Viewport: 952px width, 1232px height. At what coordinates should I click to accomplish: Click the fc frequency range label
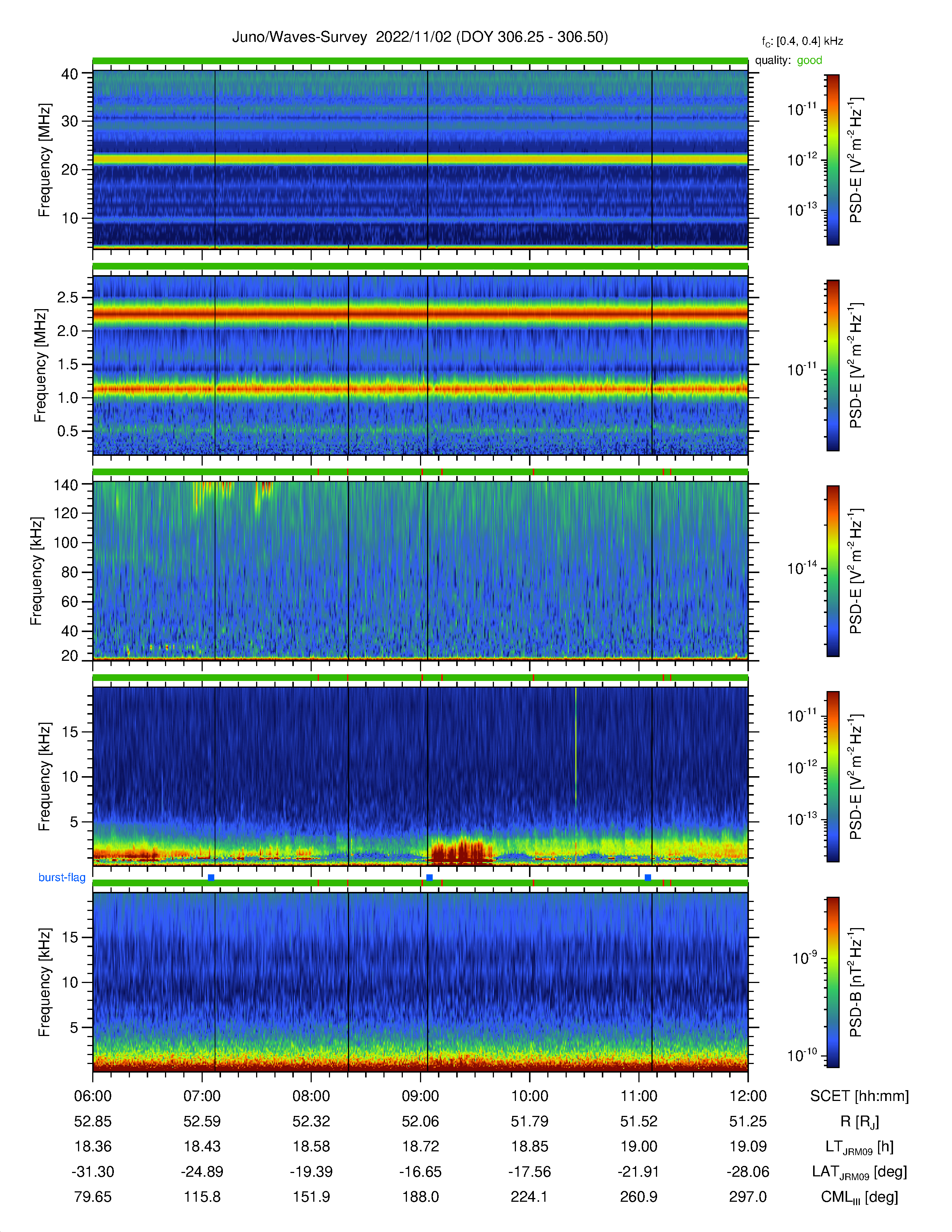pyautogui.click(x=802, y=42)
